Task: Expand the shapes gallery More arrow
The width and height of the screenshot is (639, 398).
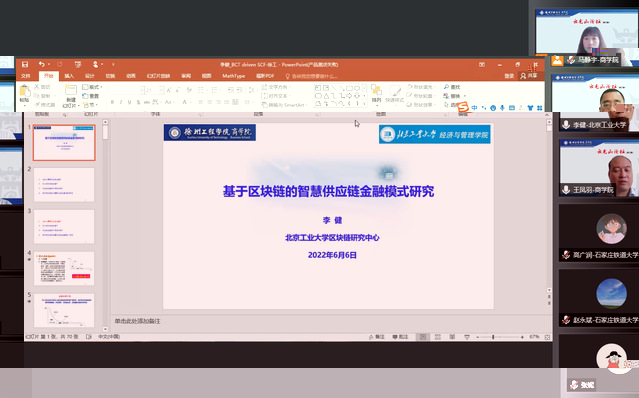Action: click(364, 104)
